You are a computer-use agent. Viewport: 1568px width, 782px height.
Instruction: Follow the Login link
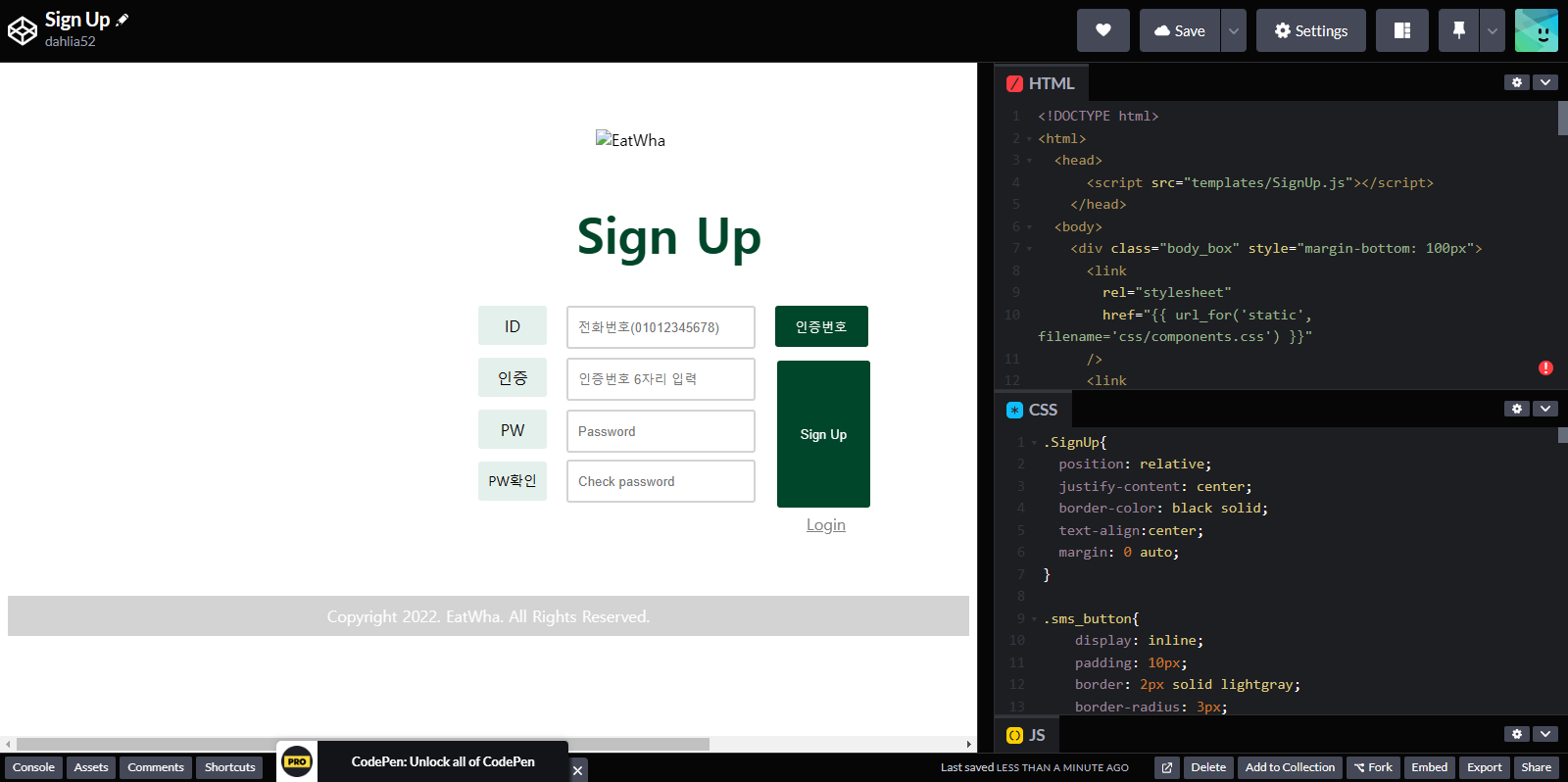tap(826, 525)
